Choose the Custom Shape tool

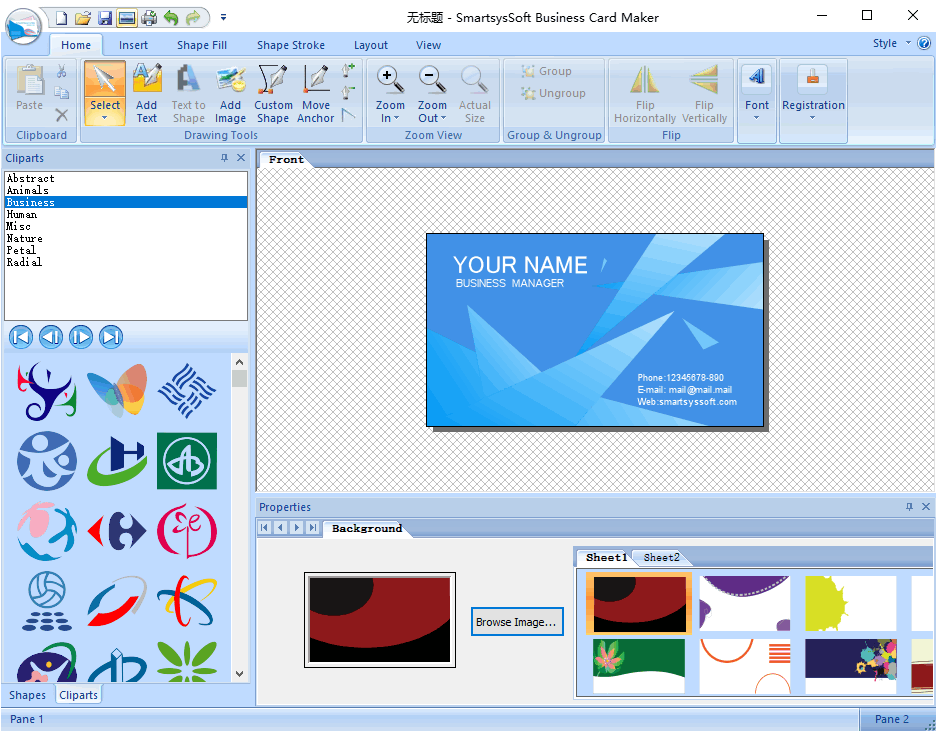click(273, 92)
